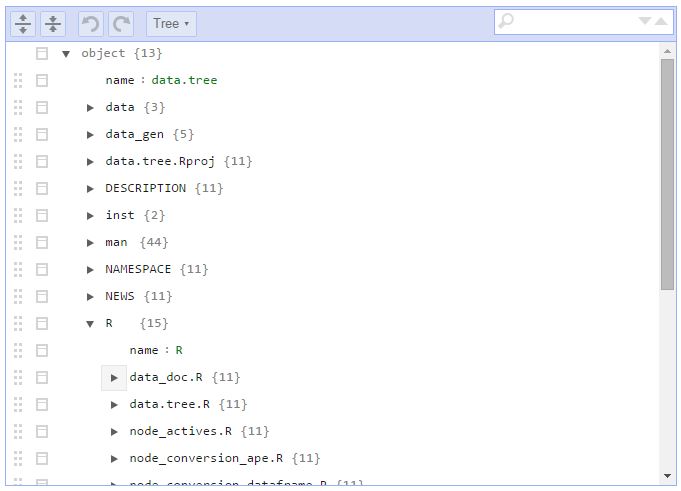The height and width of the screenshot is (491, 681).
Task: Click the redo arrow icon
Action: pyautogui.click(x=121, y=24)
